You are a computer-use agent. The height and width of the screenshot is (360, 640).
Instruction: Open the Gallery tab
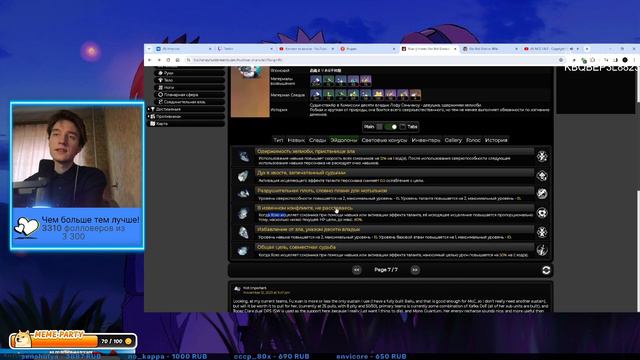point(453,140)
